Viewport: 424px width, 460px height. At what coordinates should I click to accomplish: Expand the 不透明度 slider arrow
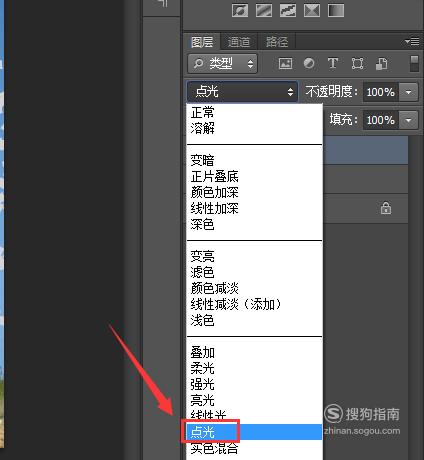pos(408,92)
